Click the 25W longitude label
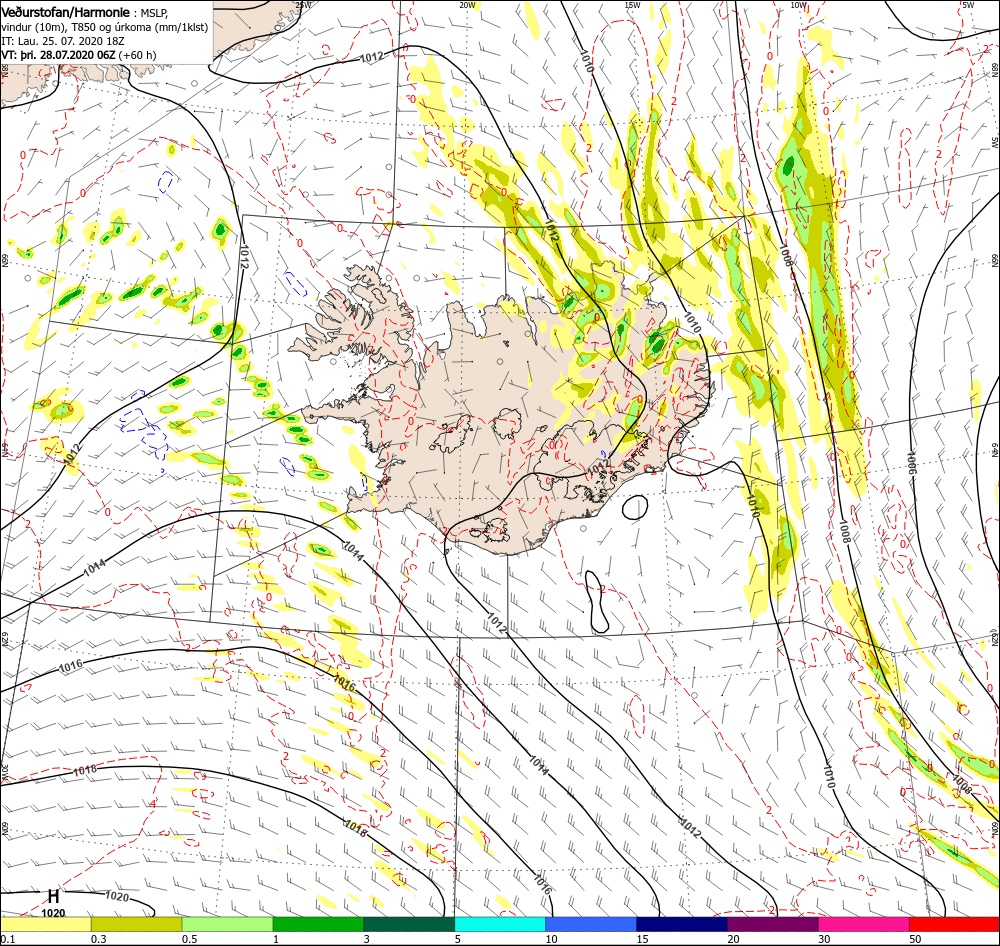1000x946 pixels. 304,4
